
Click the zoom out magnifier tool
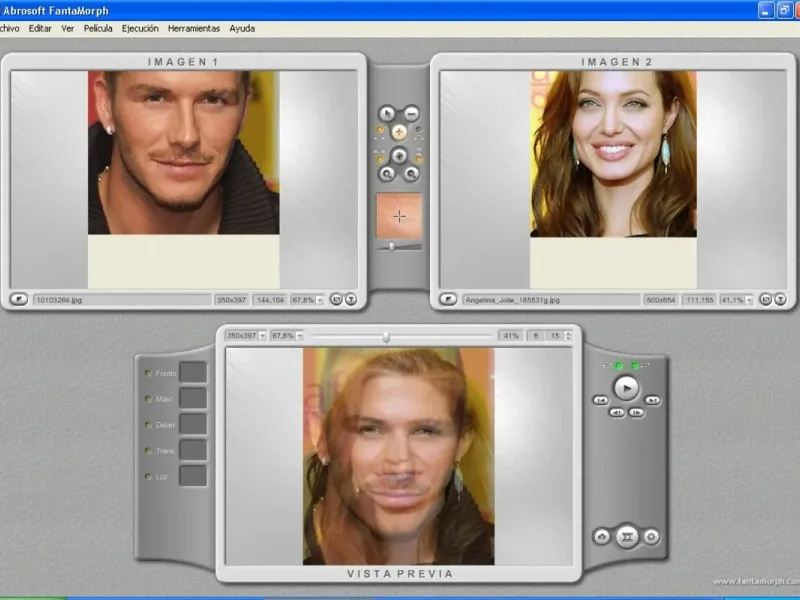pos(412,174)
